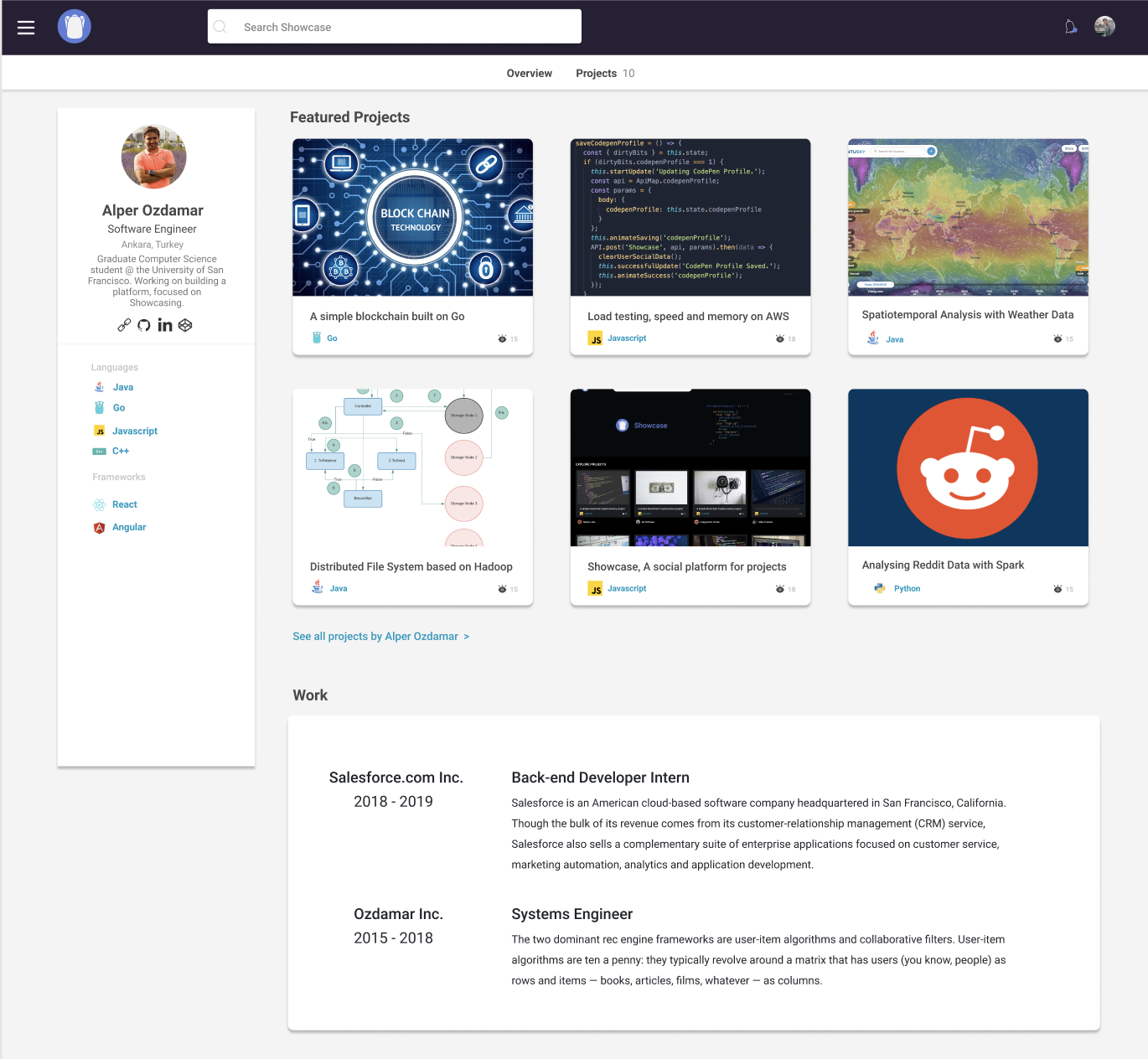Click the Go label on blockchain card
Image resolution: width=1148 pixels, height=1059 pixels.
click(332, 338)
